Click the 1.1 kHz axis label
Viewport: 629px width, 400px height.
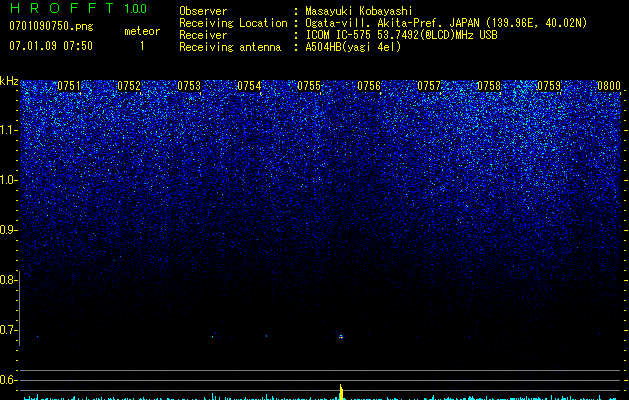(x=9, y=130)
